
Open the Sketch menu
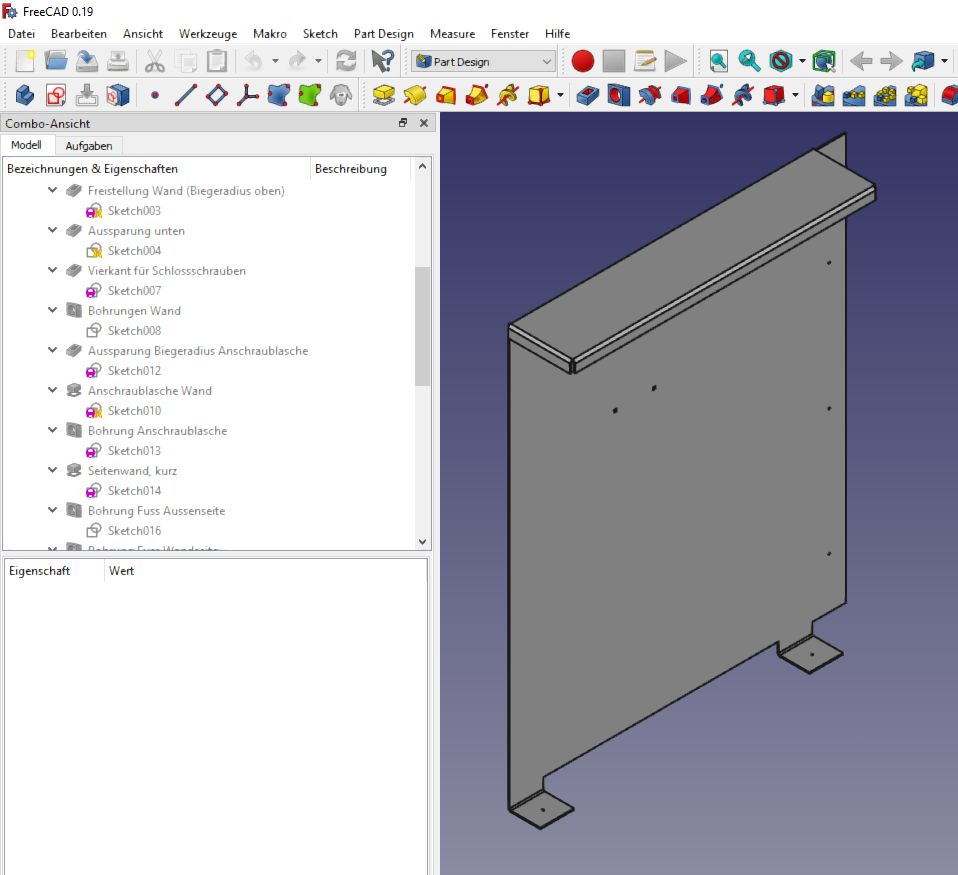tap(320, 34)
